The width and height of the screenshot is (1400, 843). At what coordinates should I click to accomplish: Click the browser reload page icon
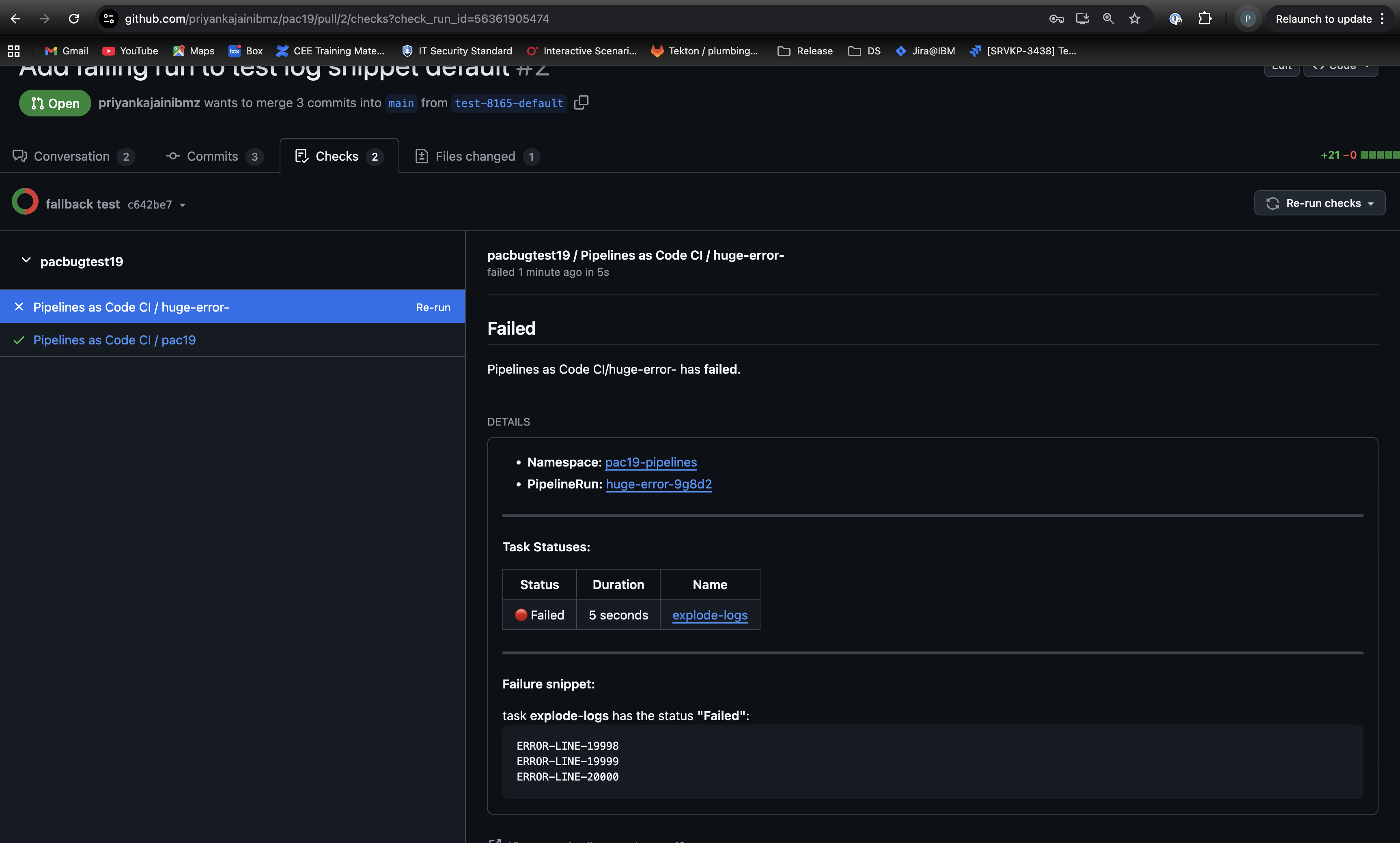(74, 19)
